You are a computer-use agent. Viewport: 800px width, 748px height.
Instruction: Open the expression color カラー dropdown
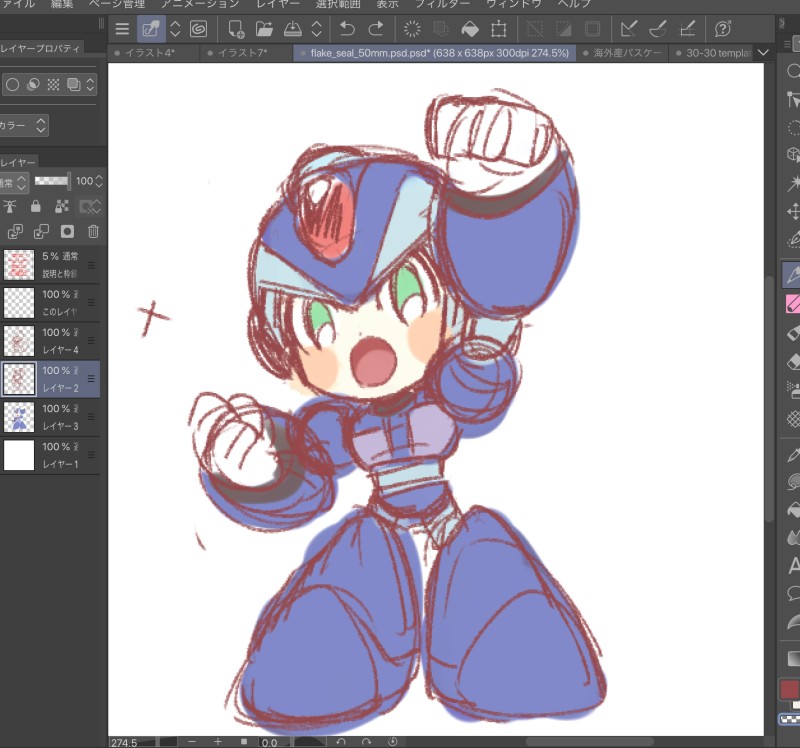click(x=23, y=126)
